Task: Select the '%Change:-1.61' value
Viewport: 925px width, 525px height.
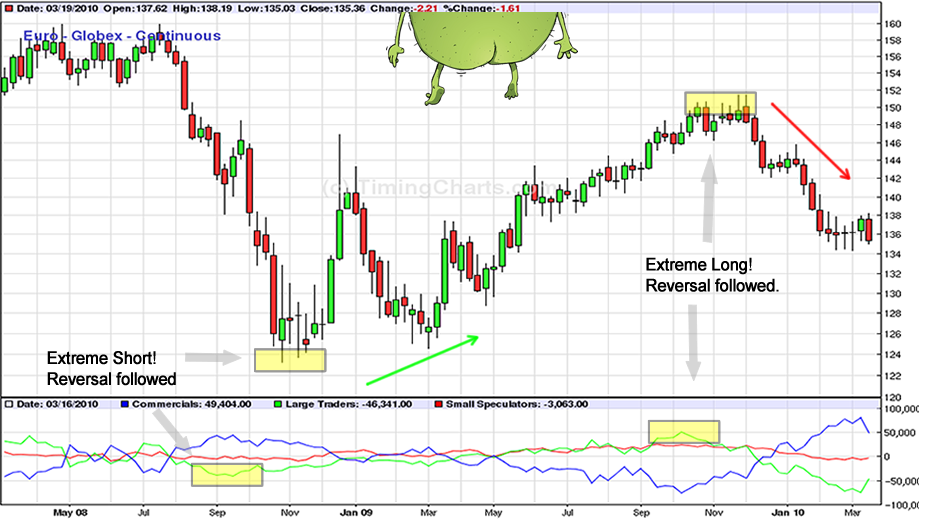Action: pos(481,8)
